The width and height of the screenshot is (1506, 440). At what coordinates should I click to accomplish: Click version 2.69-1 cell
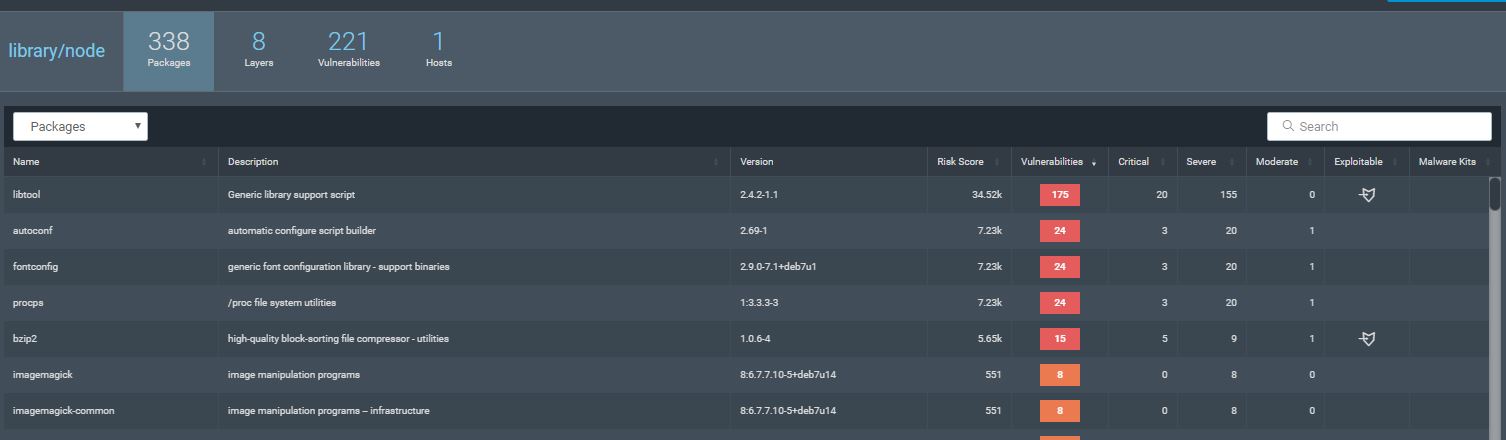pos(754,231)
